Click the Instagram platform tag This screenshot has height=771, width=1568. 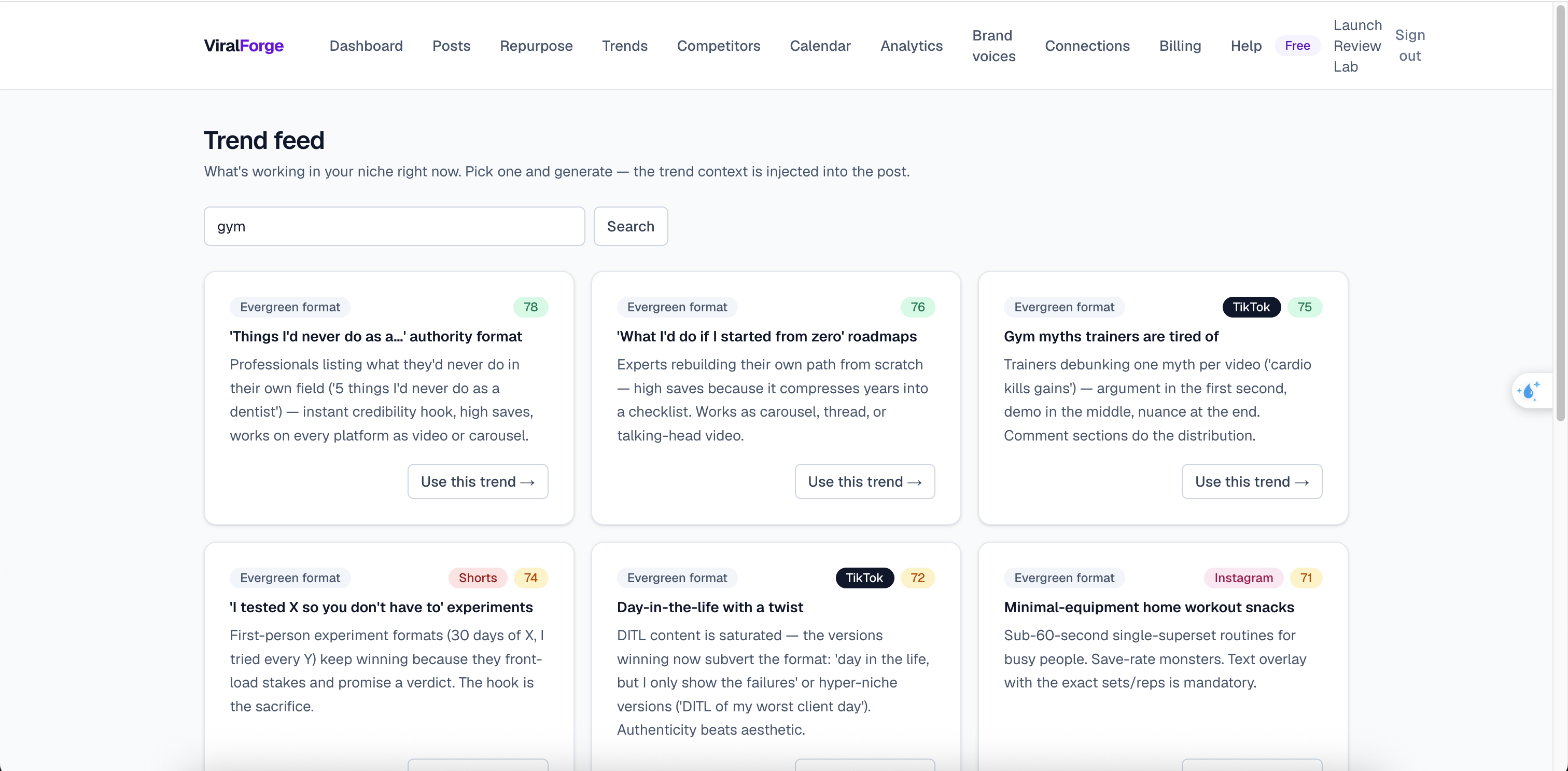[x=1243, y=578]
